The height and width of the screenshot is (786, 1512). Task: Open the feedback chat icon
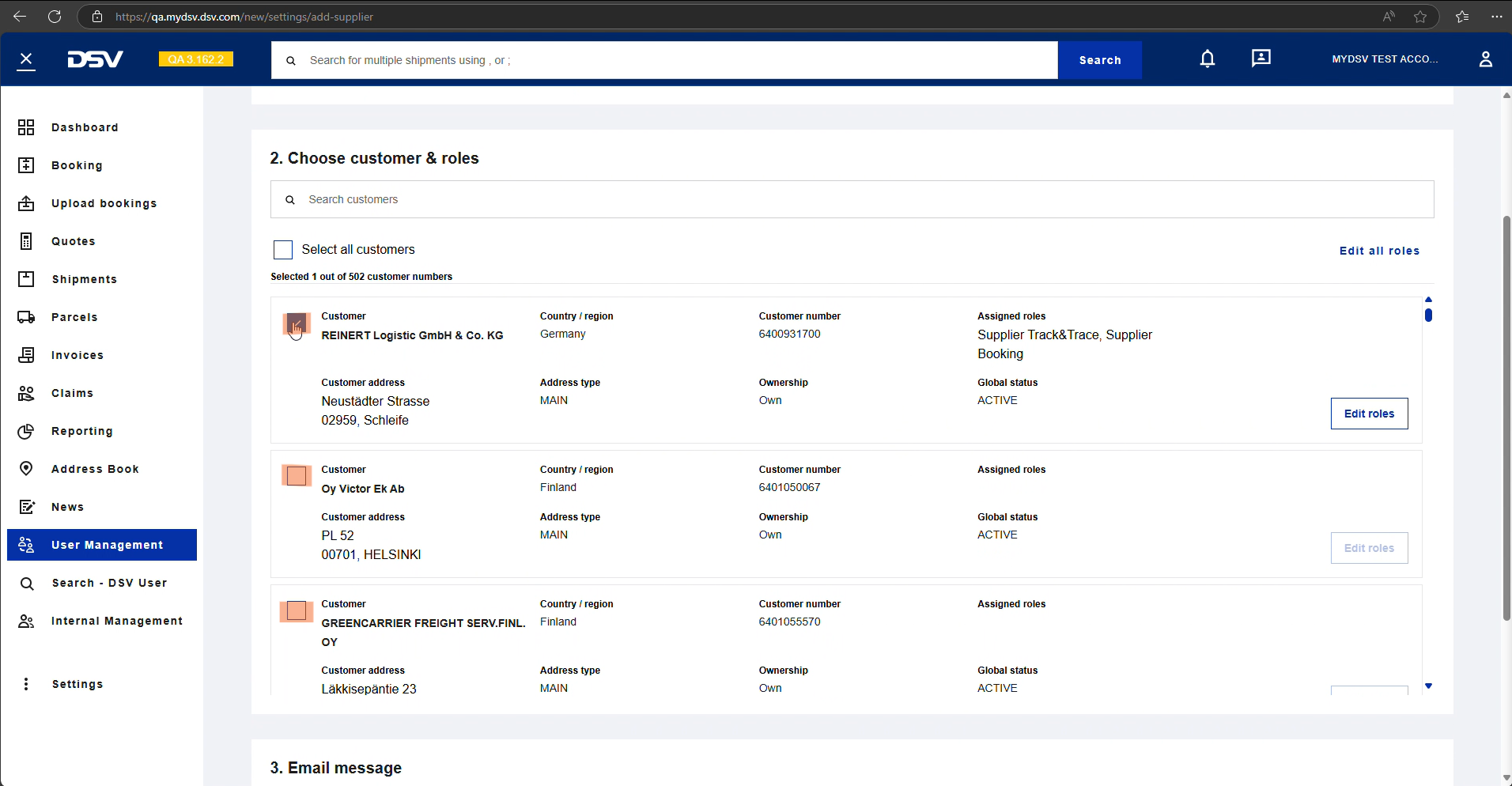(1261, 59)
